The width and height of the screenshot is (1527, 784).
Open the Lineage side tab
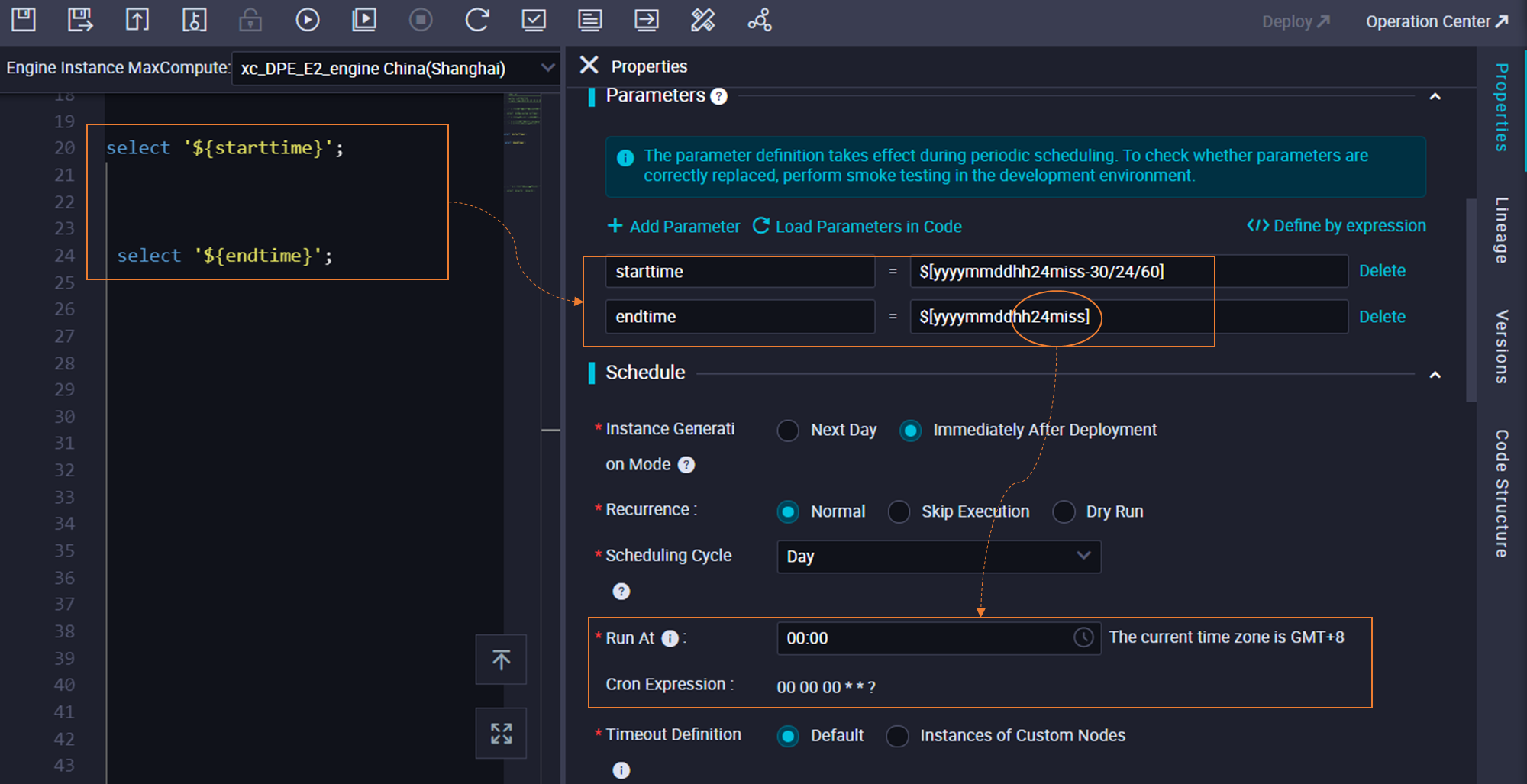click(x=1501, y=230)
